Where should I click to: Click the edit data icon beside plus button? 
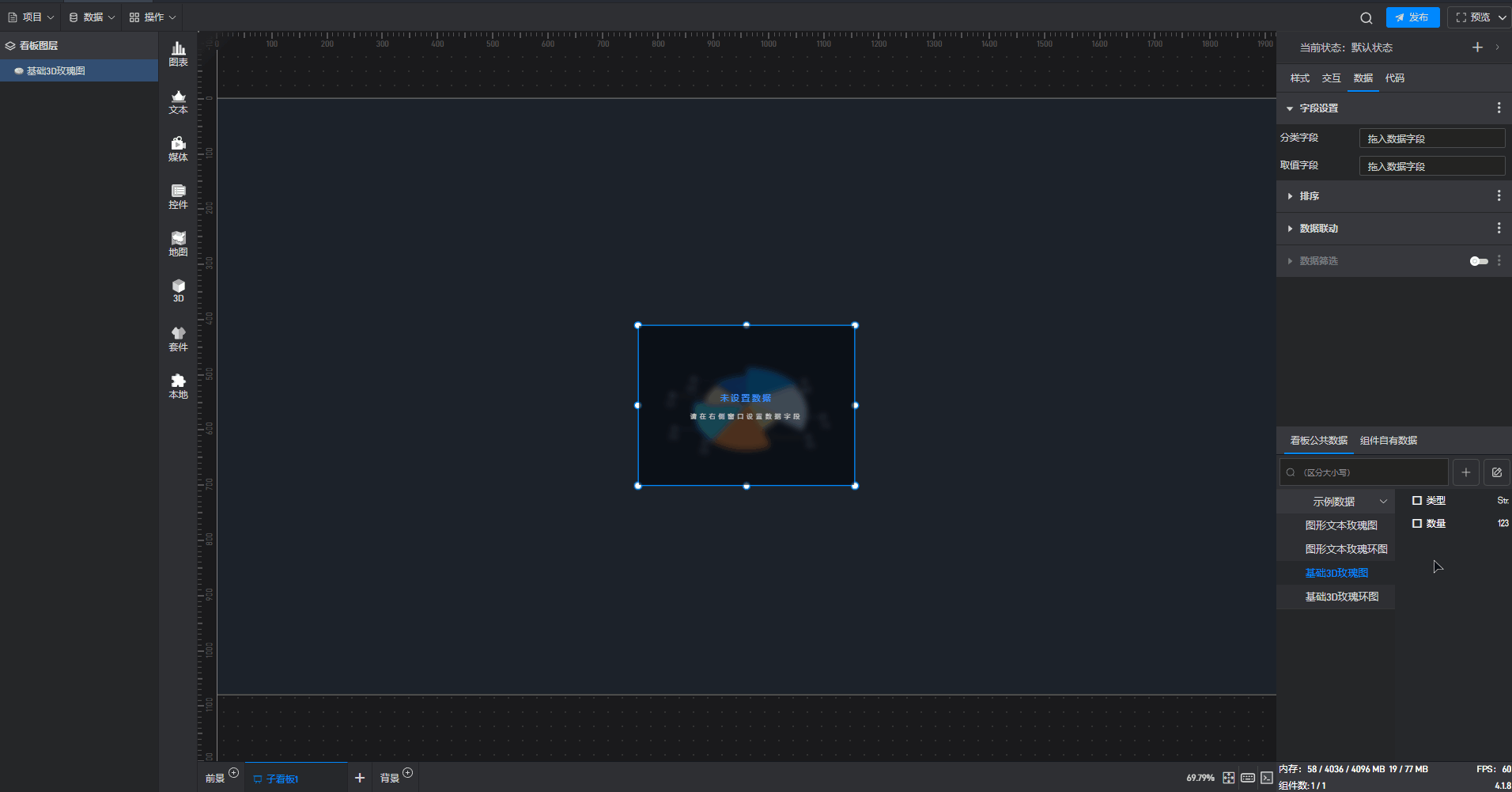point(1496,472)
